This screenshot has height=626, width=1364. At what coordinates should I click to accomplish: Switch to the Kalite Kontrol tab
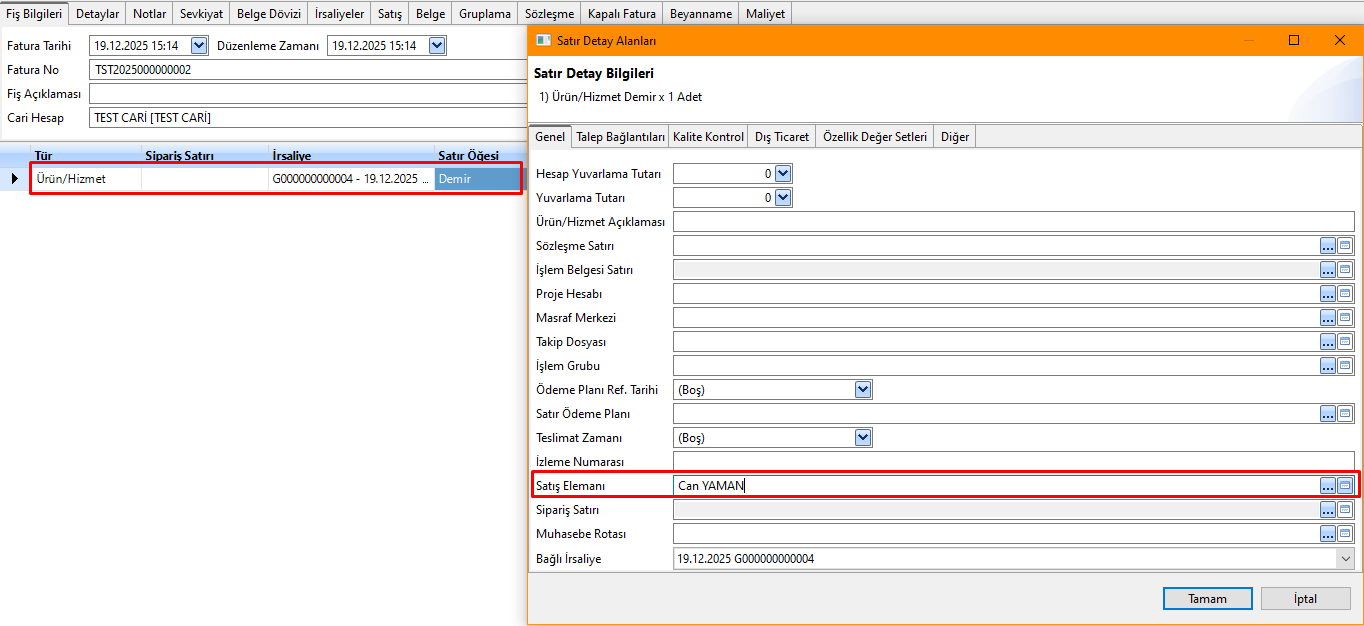coord(708,137)
